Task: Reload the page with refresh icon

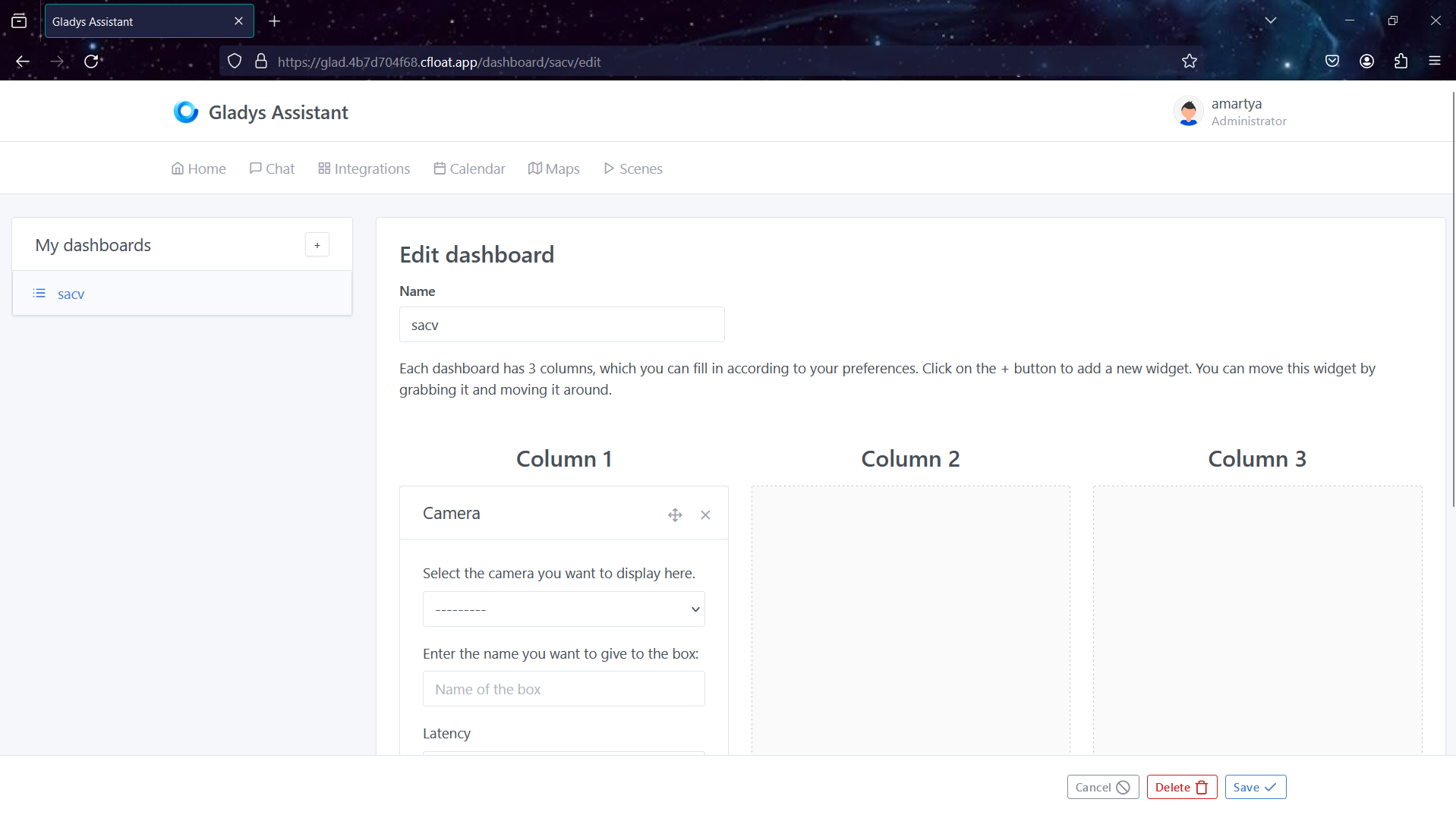Action: 91,61
